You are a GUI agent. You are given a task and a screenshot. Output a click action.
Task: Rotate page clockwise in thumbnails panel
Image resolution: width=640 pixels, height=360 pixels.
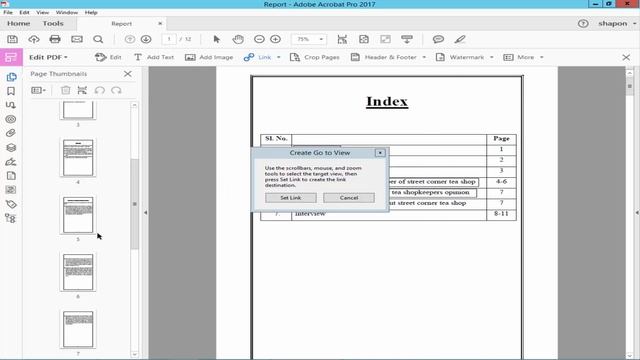click(116, 90)
